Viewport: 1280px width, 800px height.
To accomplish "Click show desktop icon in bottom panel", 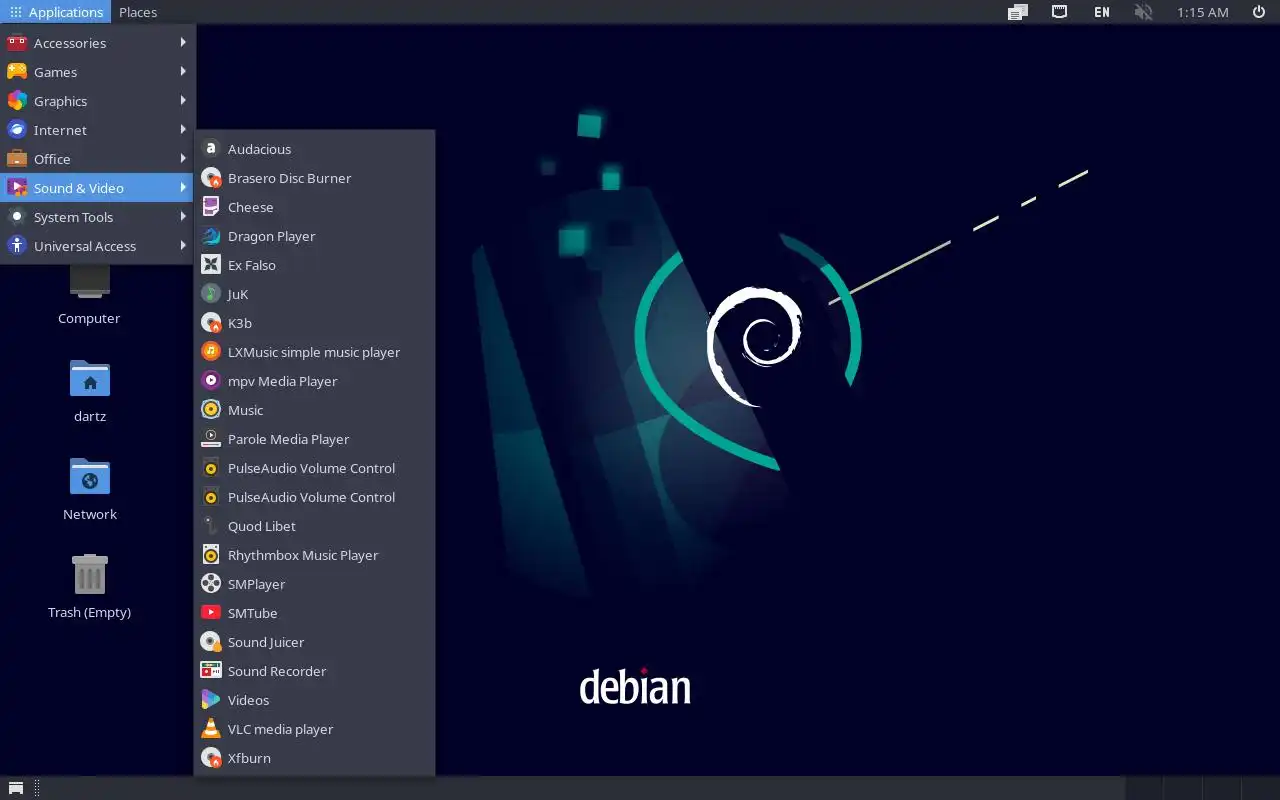I will point(16,789).
